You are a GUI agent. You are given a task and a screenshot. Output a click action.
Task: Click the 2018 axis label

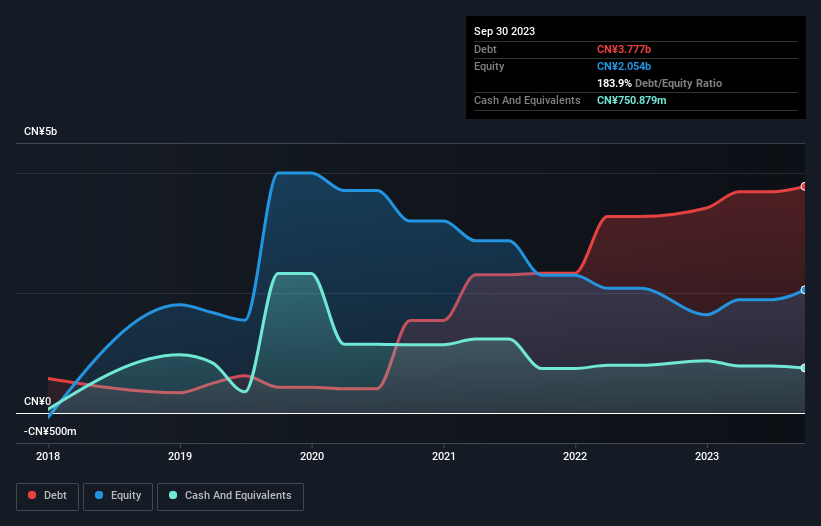48,456
